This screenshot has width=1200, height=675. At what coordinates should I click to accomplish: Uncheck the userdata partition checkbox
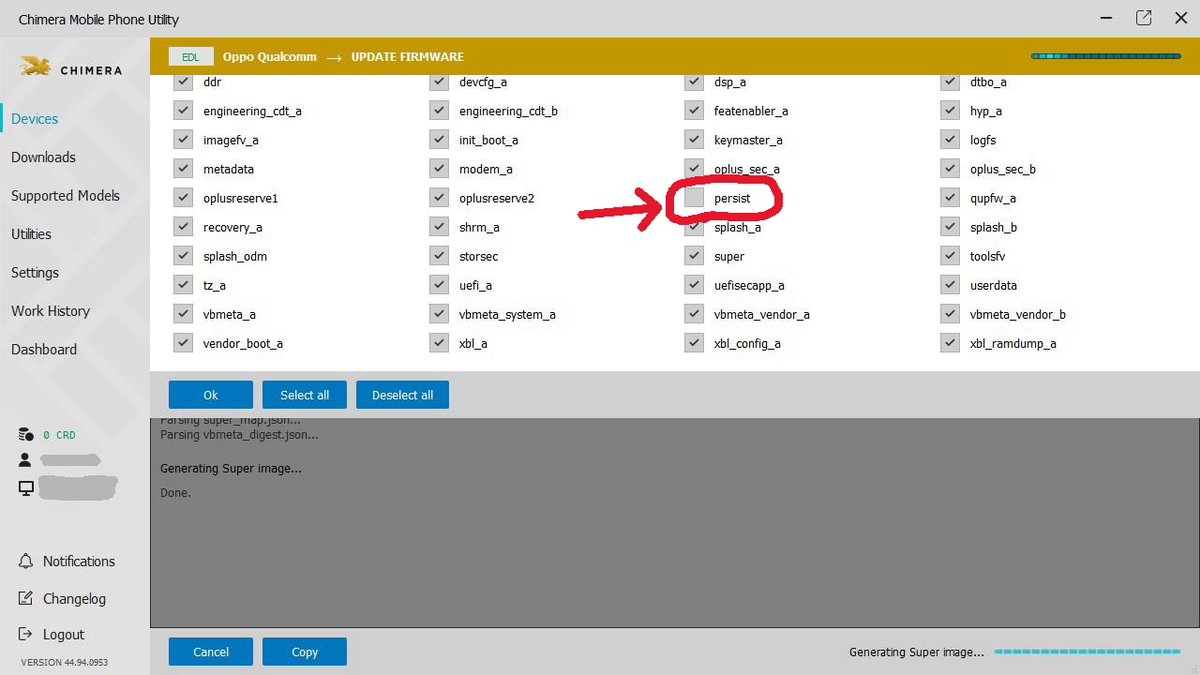point(950,285)
